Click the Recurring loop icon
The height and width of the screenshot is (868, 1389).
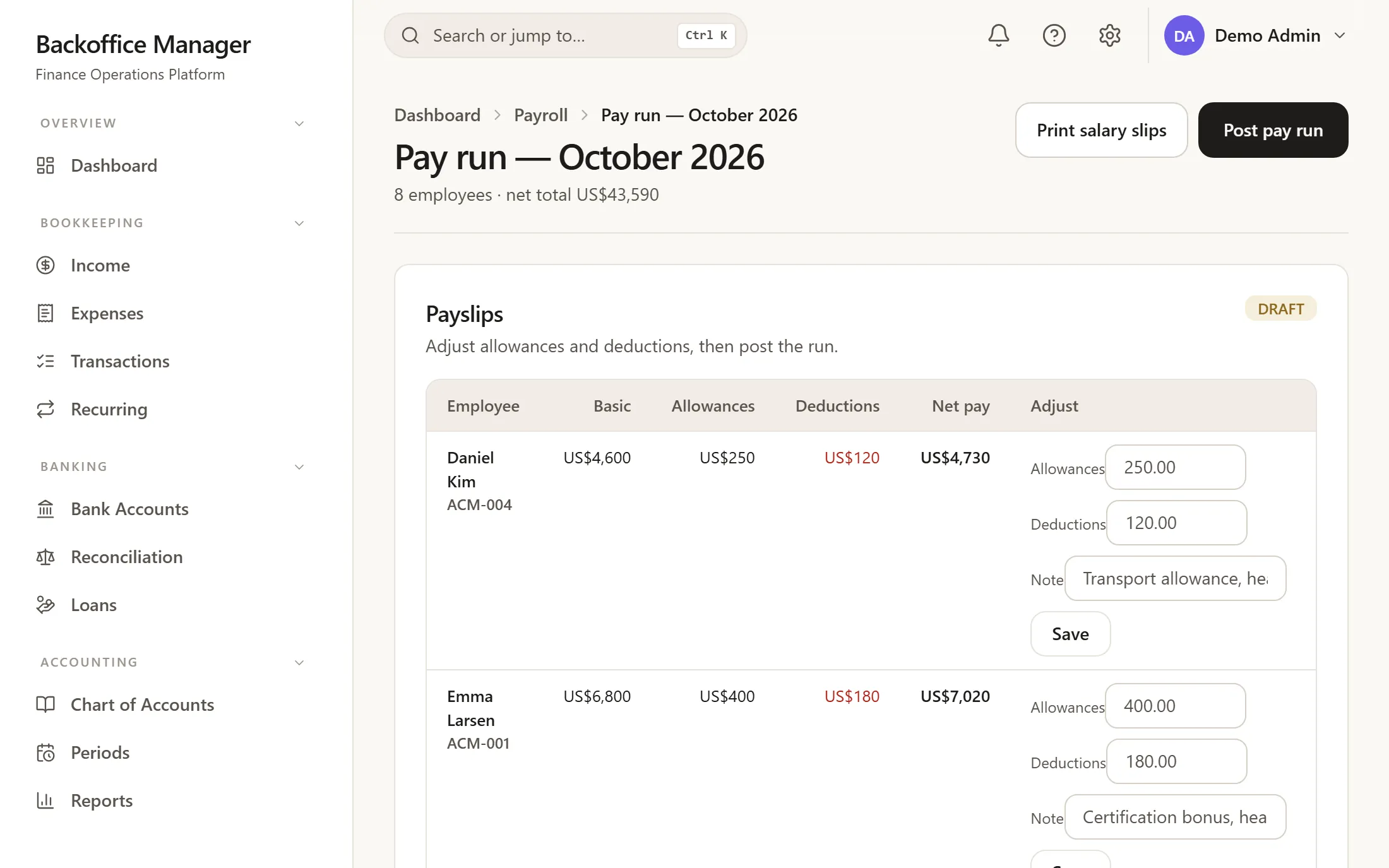45,409
